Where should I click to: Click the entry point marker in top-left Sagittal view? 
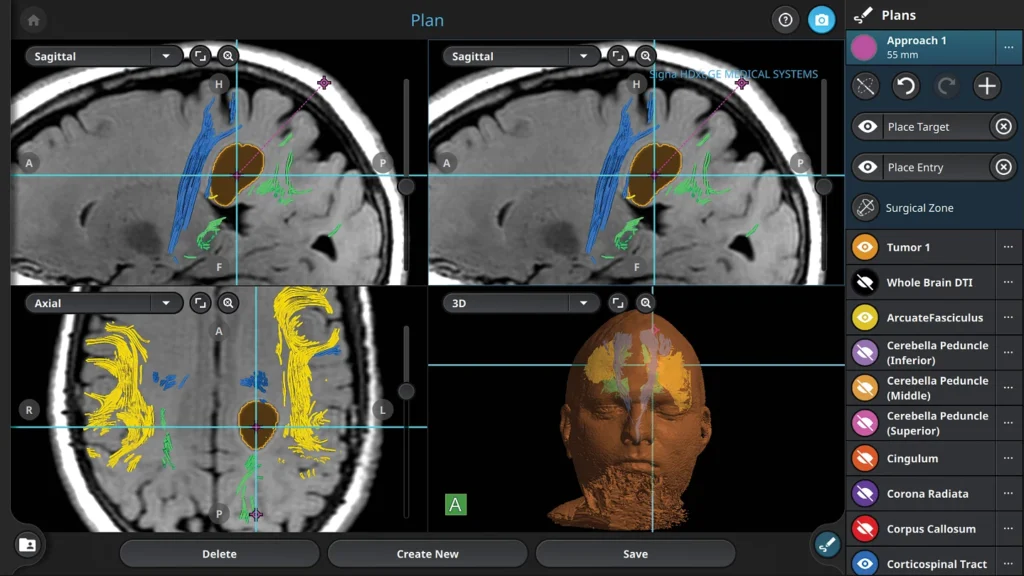pyautogui.click(x=324, y=83)
